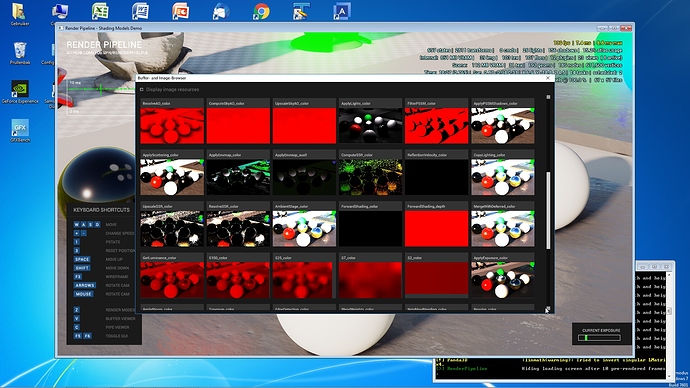Open the MergeWithDeferred_color buffer thumbnail
This screenshot has width=690, height=388.
point(503,229)
